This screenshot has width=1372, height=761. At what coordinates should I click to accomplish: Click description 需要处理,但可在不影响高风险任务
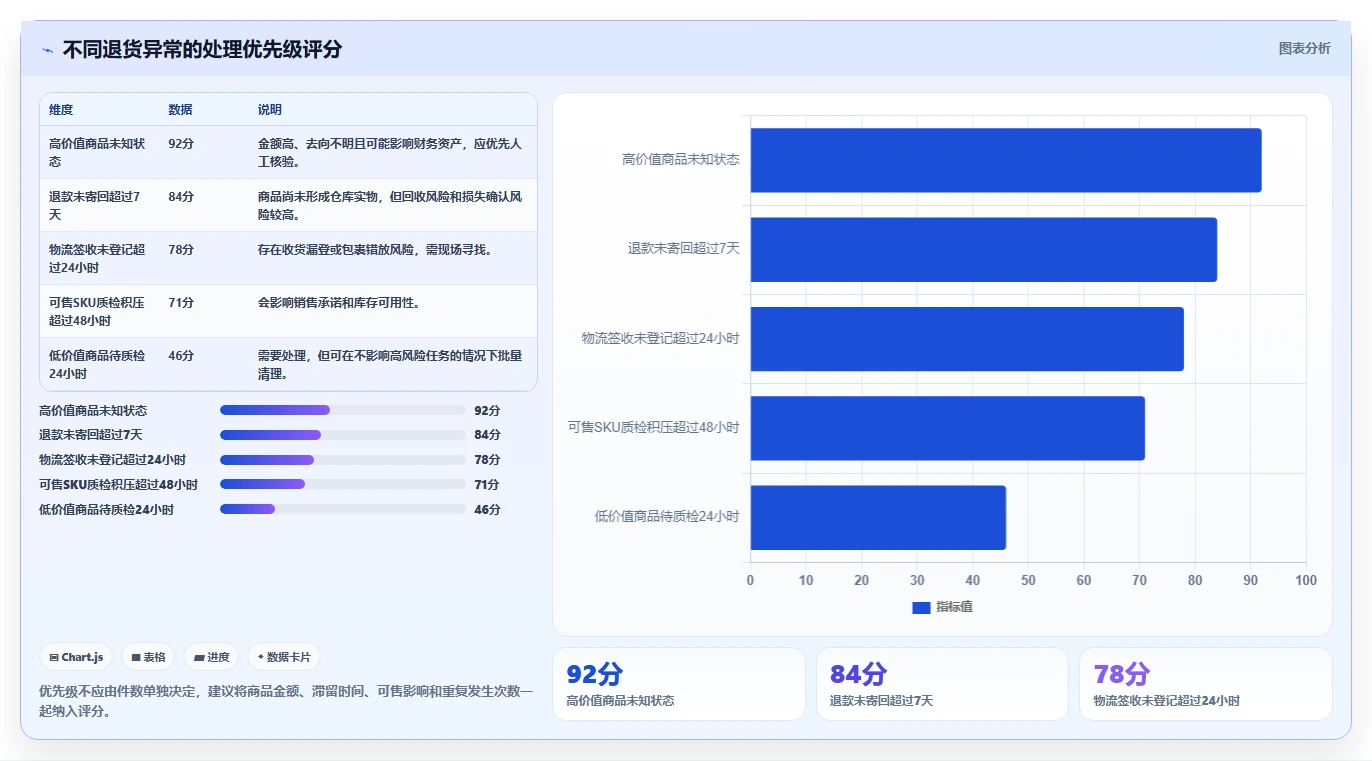(390, 365)
